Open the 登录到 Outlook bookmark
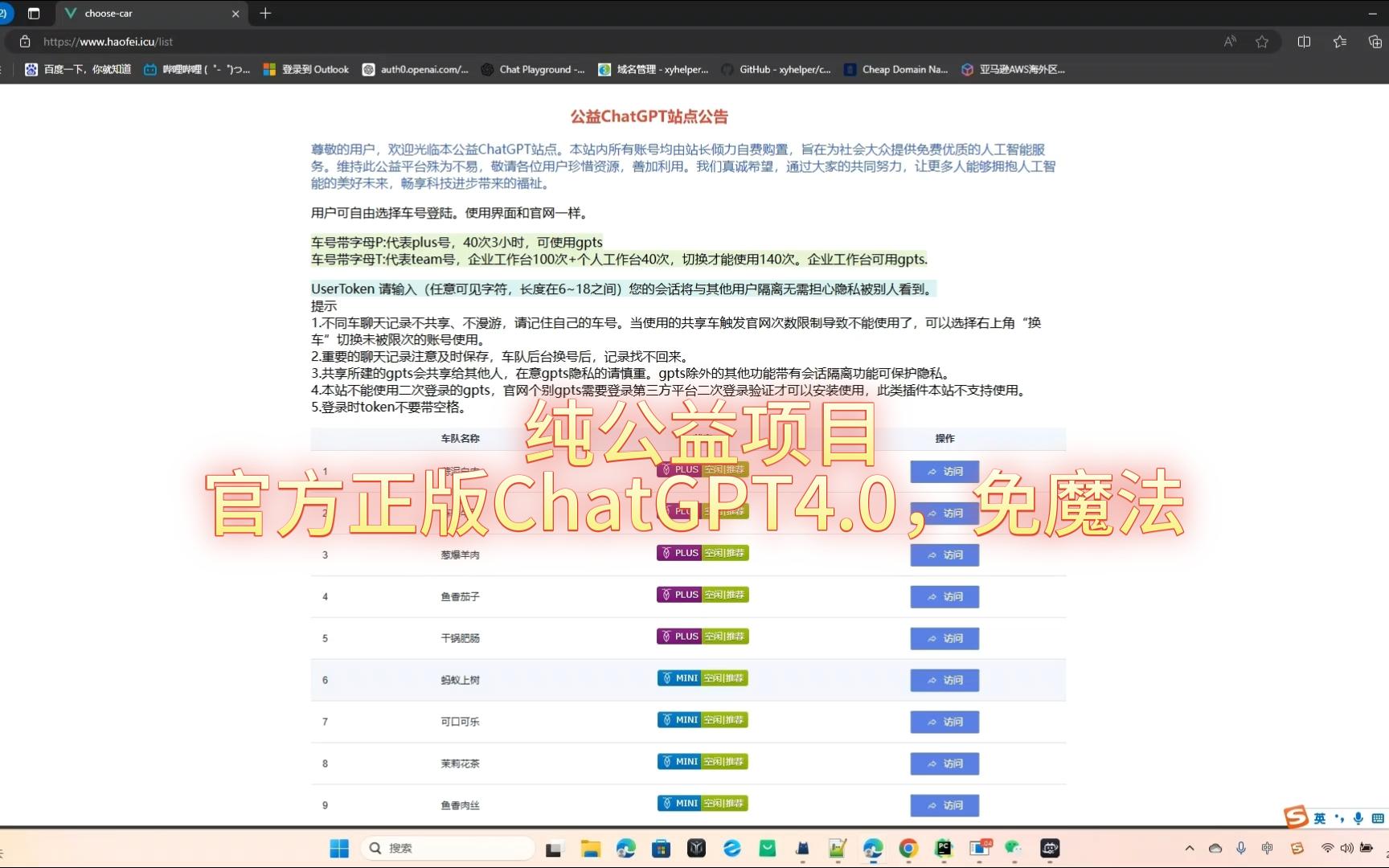This screenshot has width=1389, height=868. [306, 70]
